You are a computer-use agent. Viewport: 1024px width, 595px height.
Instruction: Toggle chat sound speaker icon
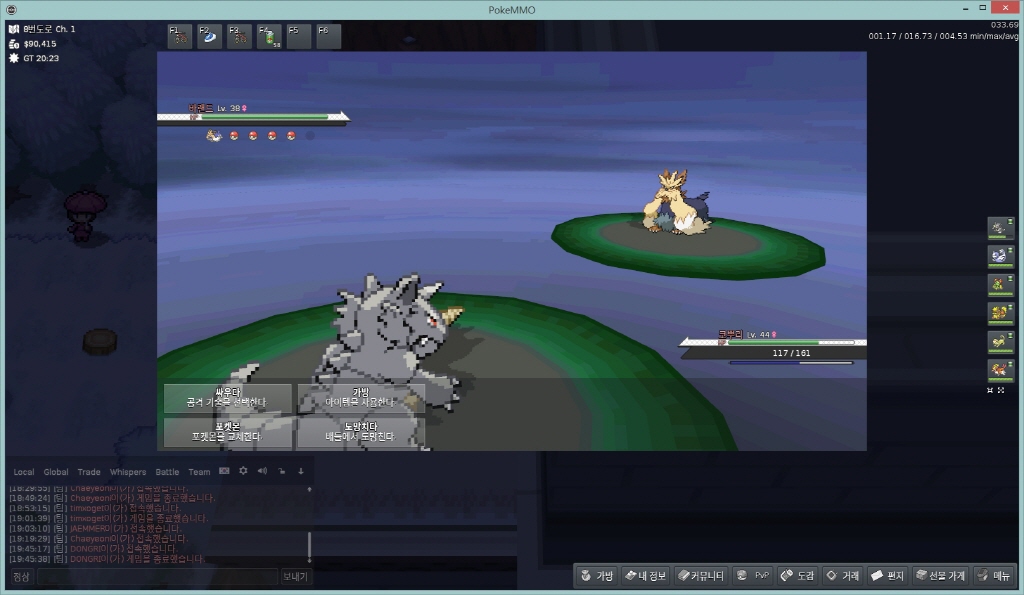(x=262, y=471)
